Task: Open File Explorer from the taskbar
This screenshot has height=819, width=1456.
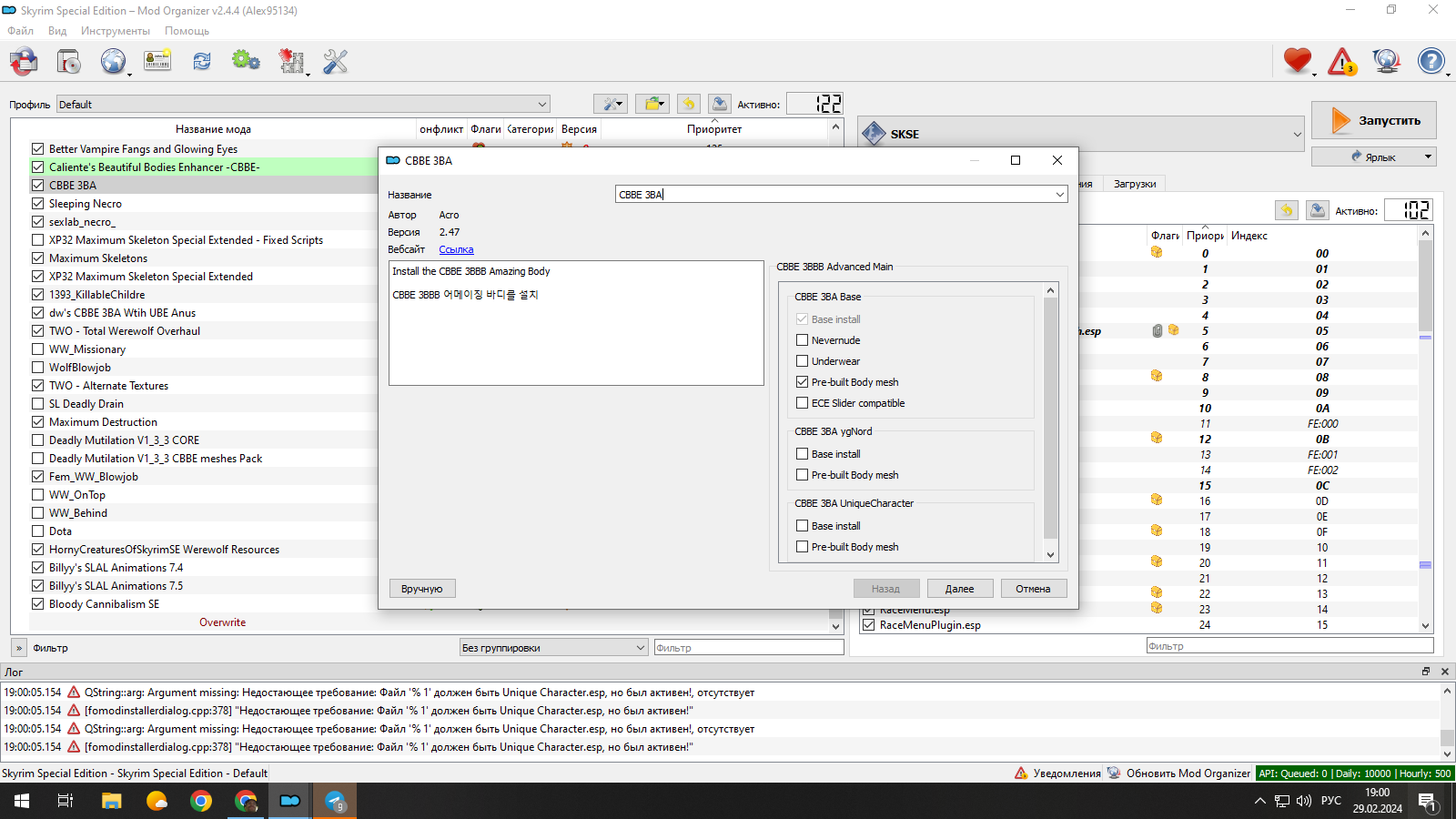Action: tap(111, 801)
